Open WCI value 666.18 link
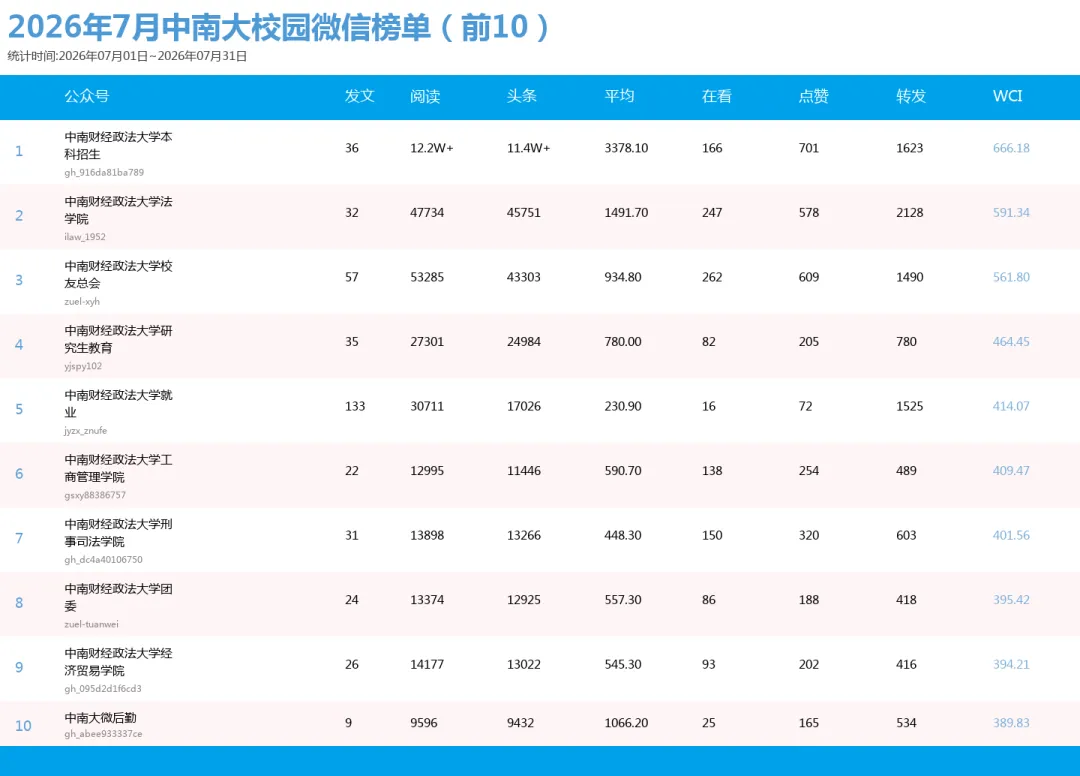1080x776 pixels. (1011, 148)
